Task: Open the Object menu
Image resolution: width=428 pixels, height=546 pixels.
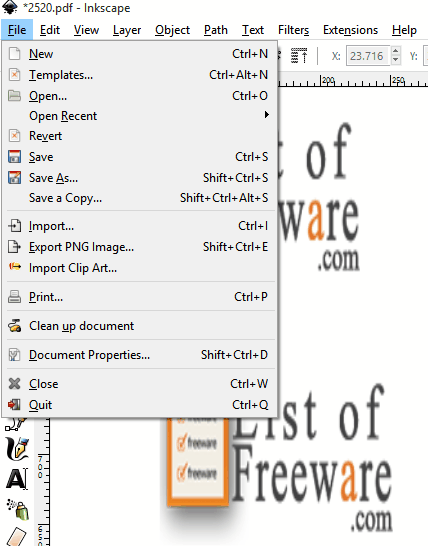Action: point(172,30)
